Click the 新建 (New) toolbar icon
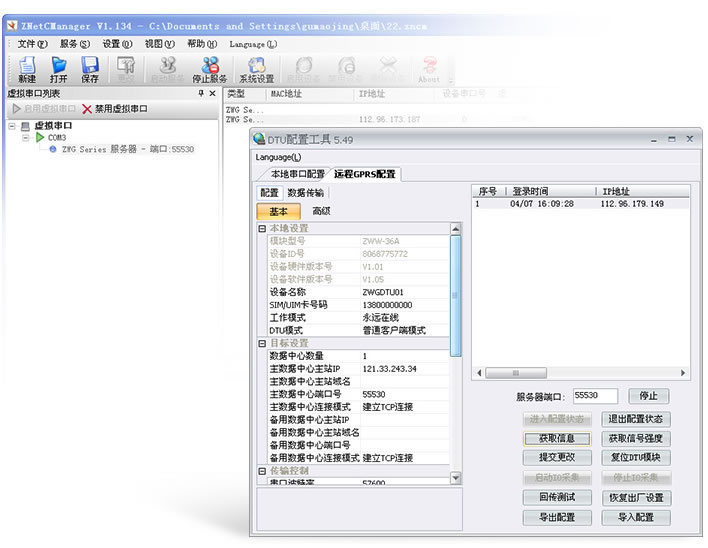This screenshot has width=708, height=548. point(27,66)
